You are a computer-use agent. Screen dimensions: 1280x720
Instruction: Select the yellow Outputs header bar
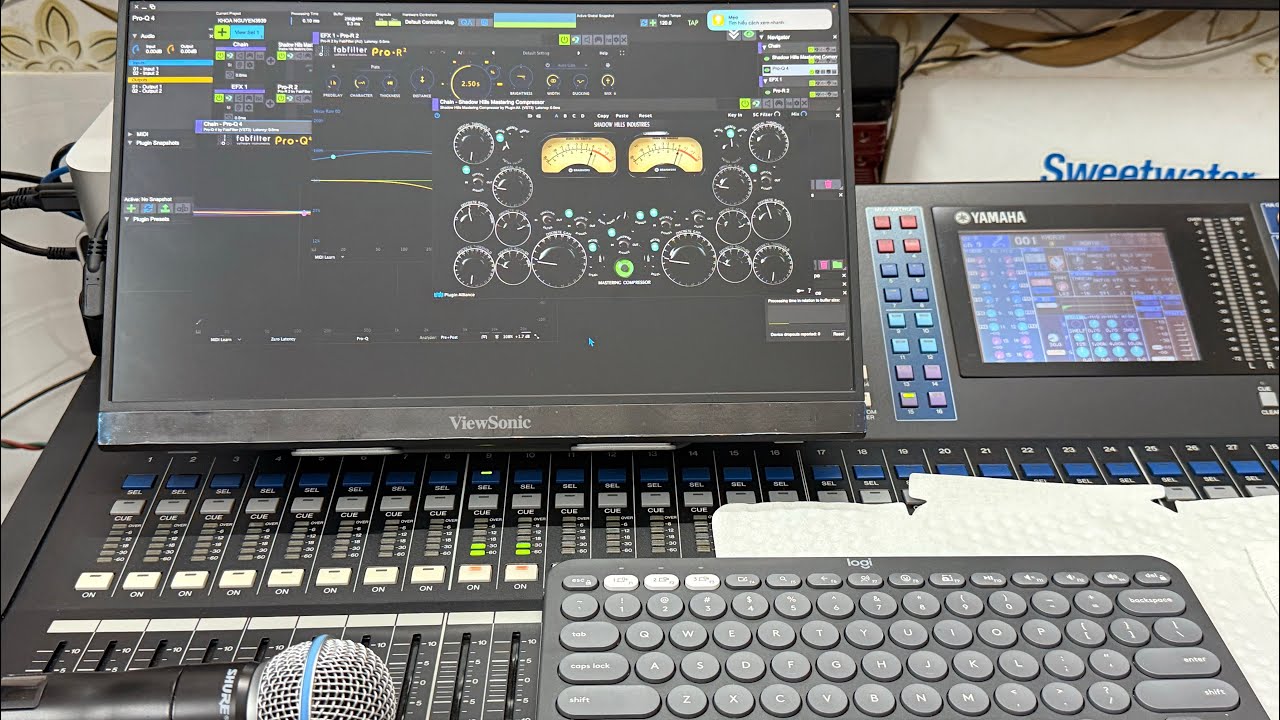pyautogui.click(x=170, y=80)
